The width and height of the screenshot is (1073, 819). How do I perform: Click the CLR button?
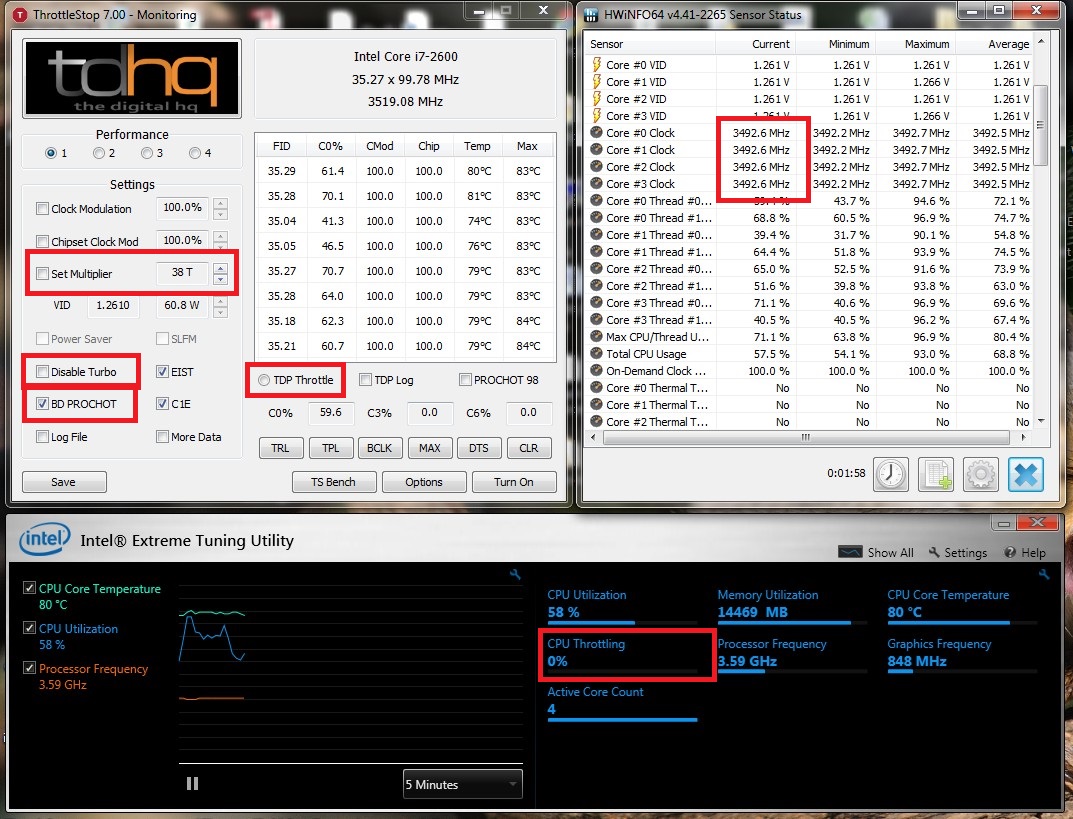click(x=528, y=448)
